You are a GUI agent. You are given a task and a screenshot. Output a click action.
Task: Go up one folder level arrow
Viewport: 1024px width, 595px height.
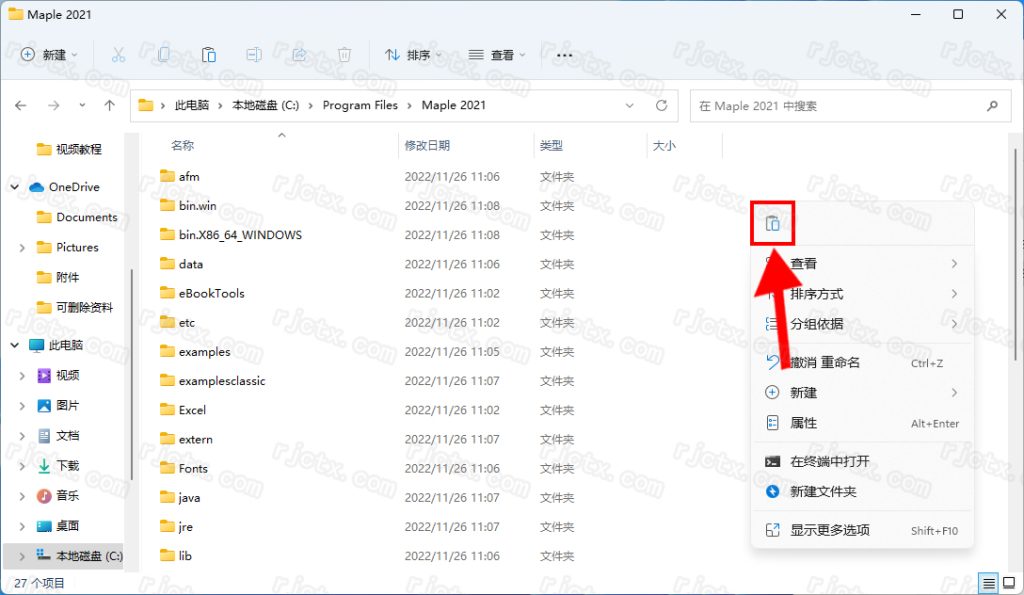pos(110,105)
